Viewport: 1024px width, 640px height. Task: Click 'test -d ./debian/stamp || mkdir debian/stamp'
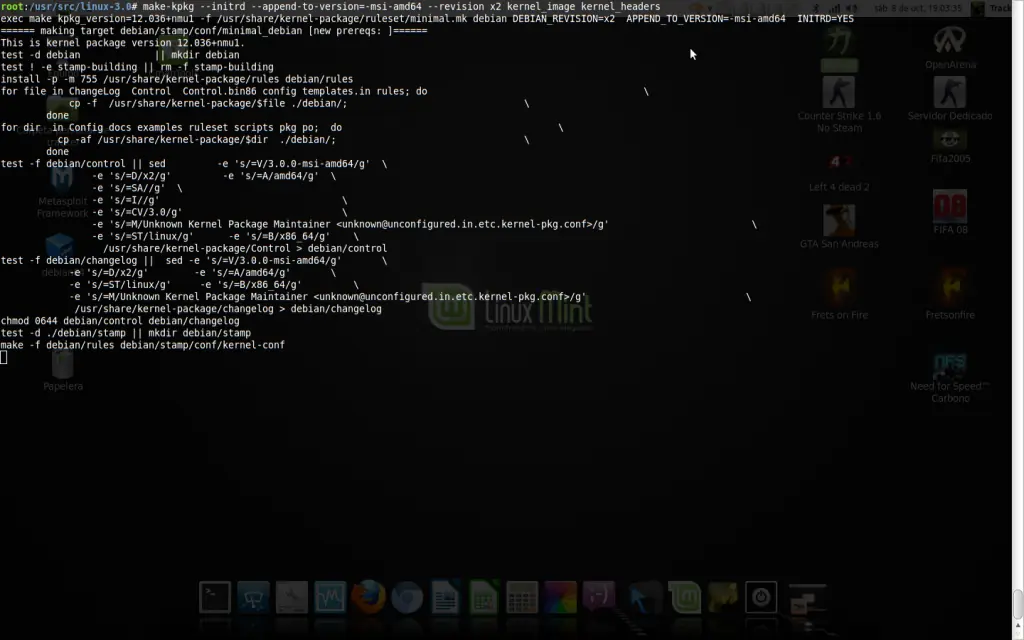(125, 333)
